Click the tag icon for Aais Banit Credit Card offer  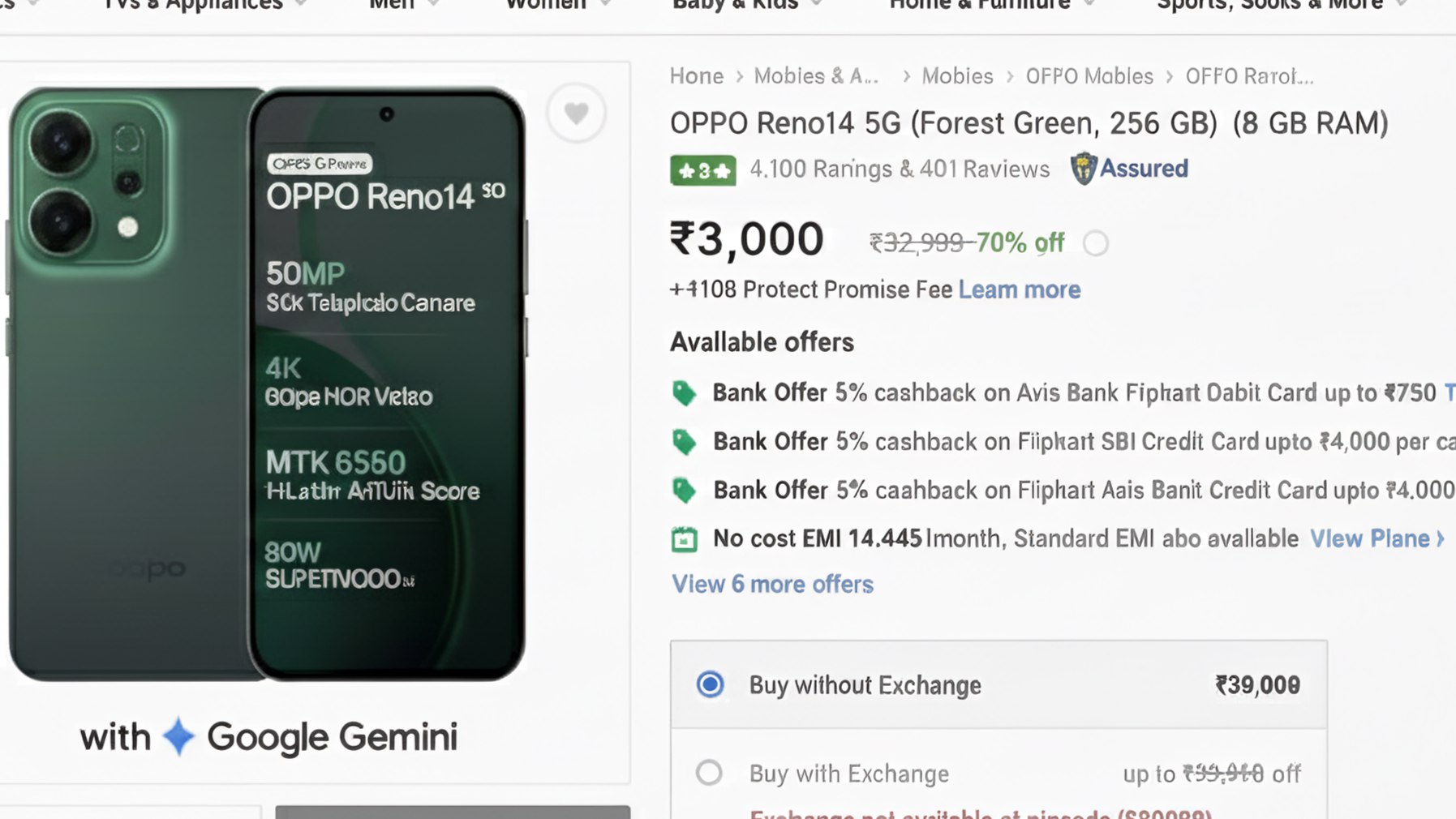pos(684,491)
